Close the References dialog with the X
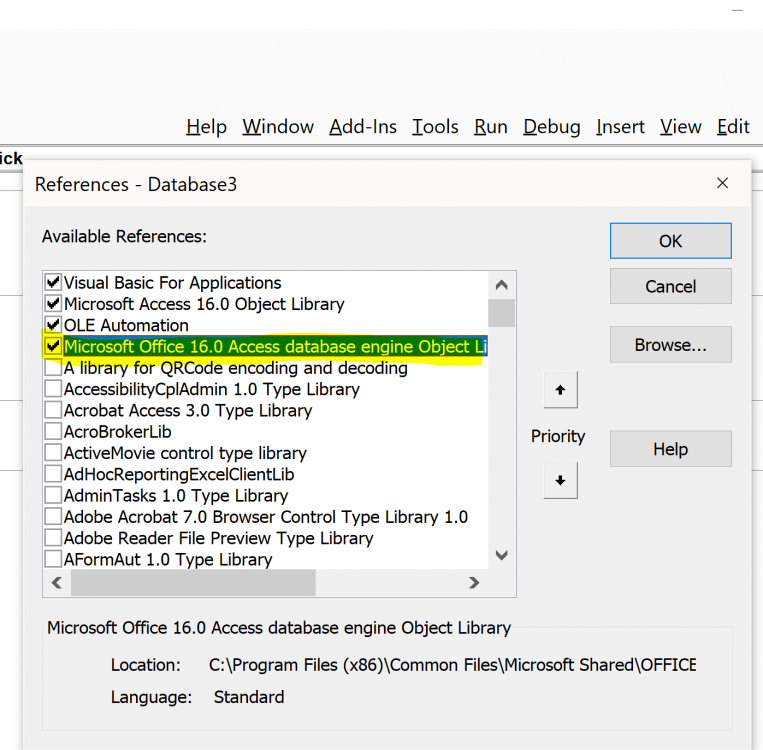This screenshot has height=750, width=763. 722,183
